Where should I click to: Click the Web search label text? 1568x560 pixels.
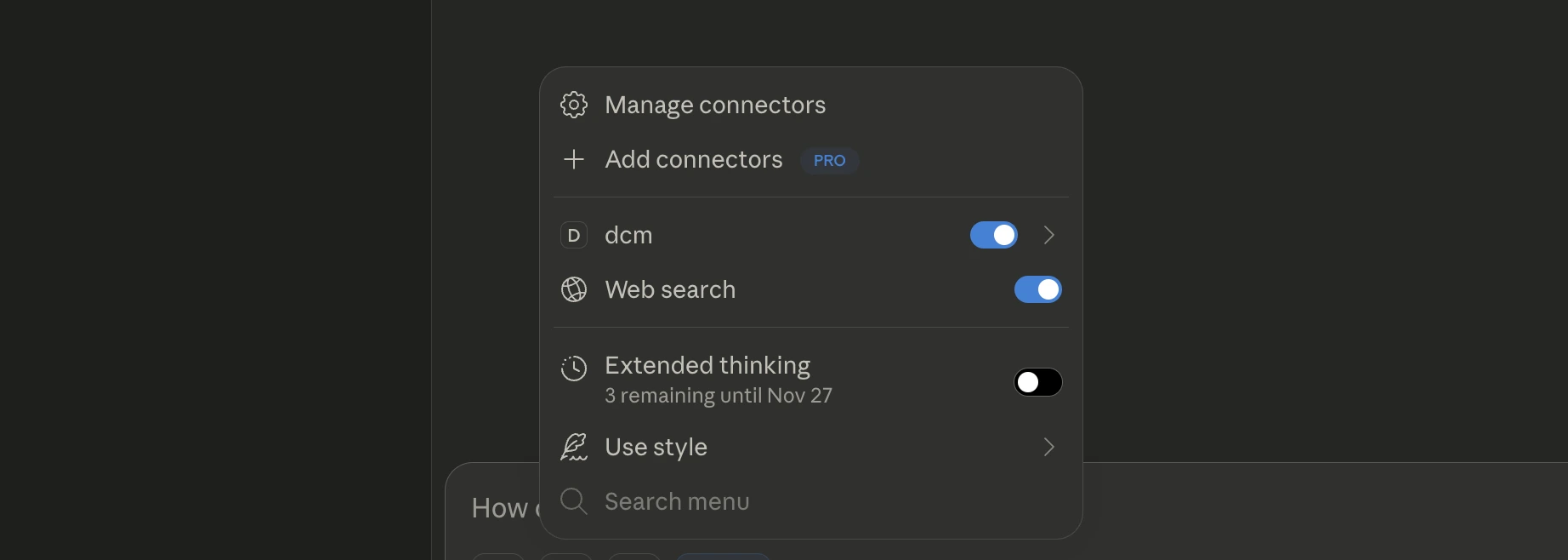click(670, 289)
